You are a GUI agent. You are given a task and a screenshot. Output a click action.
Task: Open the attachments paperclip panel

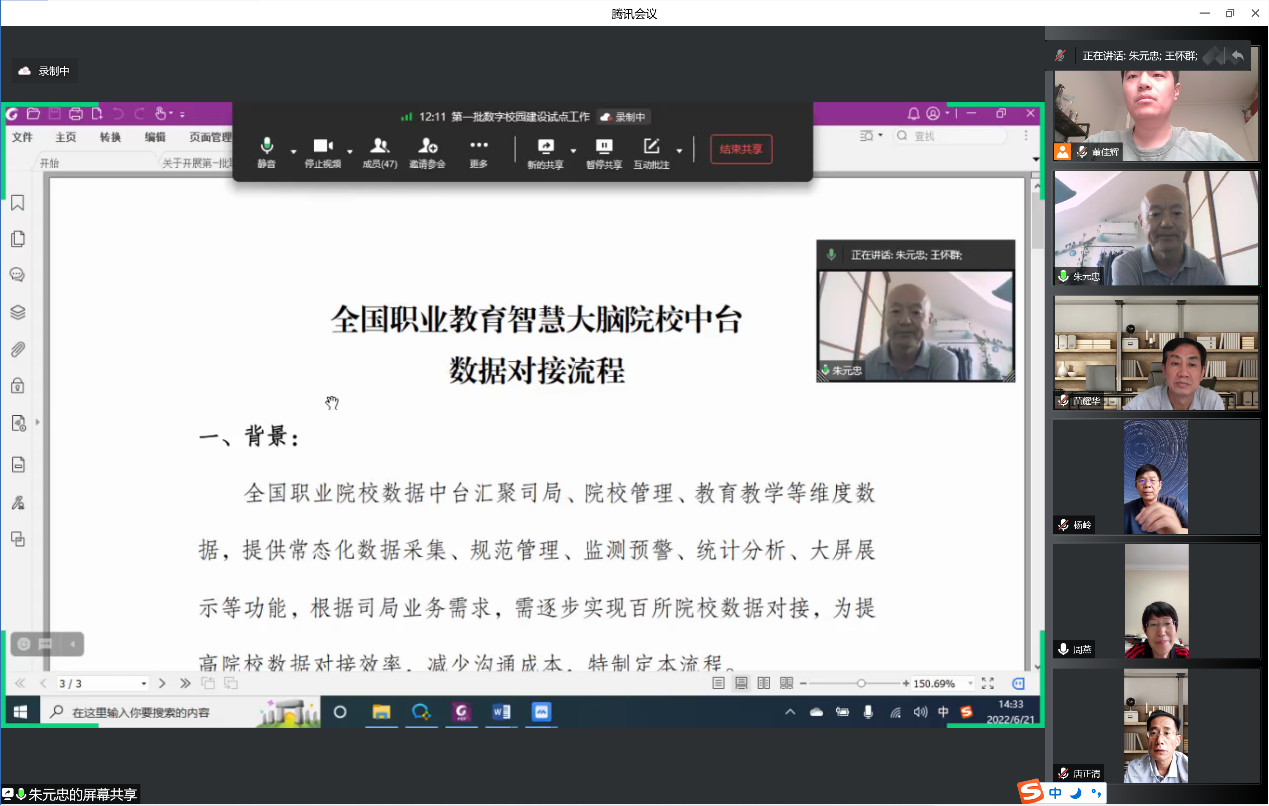[x=17, y=349]
